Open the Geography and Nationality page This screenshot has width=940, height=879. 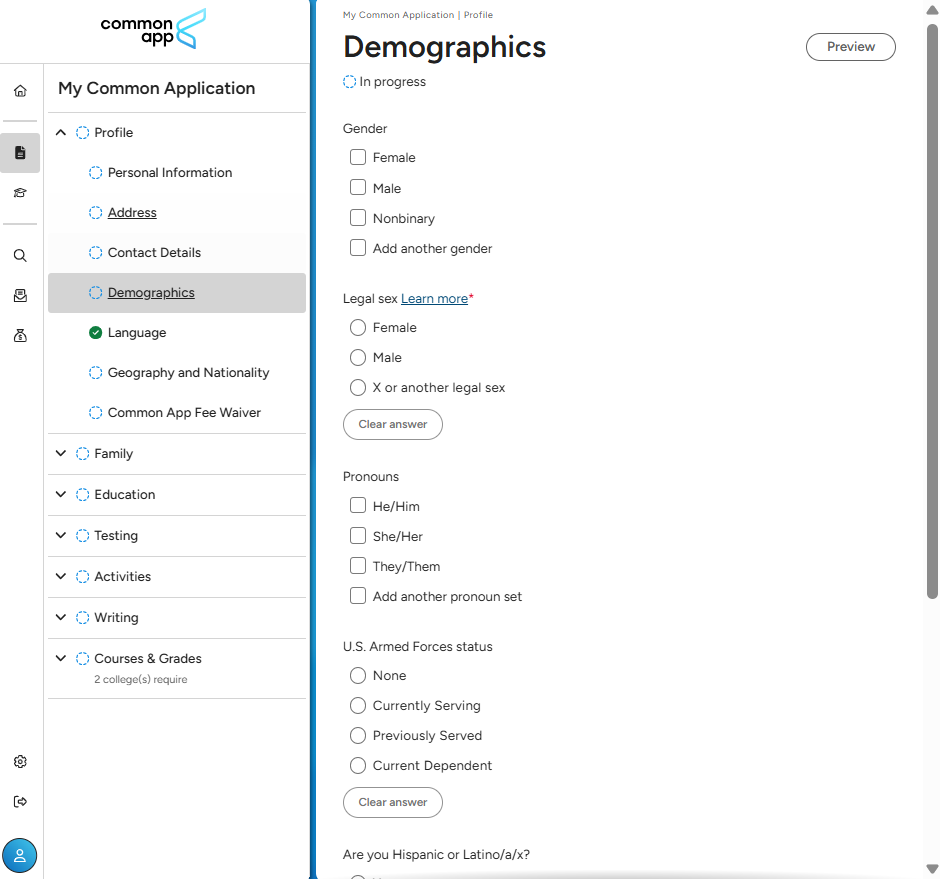coord(188,373)
